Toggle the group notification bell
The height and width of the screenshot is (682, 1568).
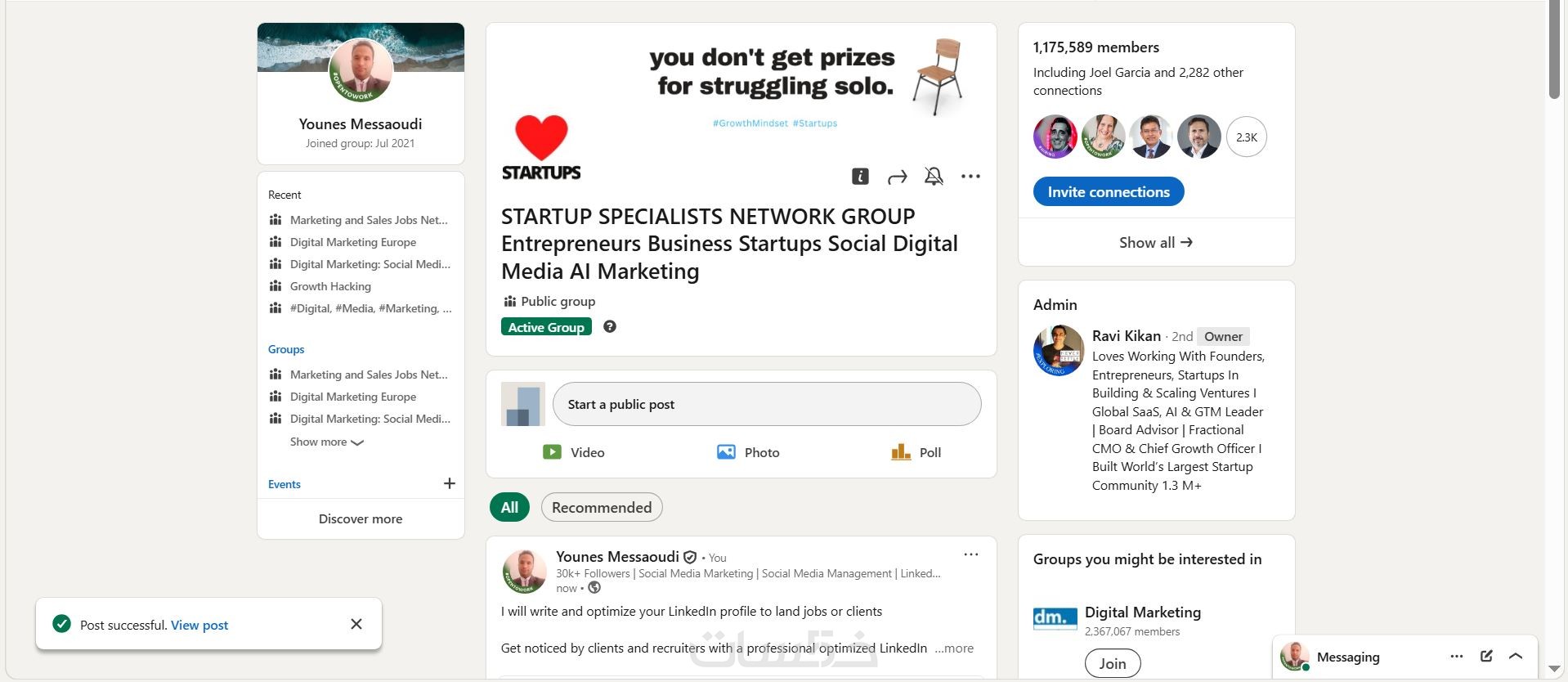point(934,177)
